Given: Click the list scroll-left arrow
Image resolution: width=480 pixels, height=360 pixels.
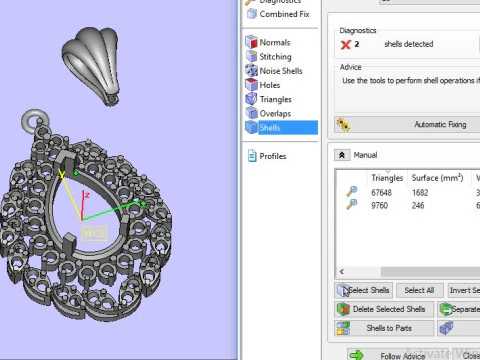Looking at the screenshot, I should (x=342, y=272).
